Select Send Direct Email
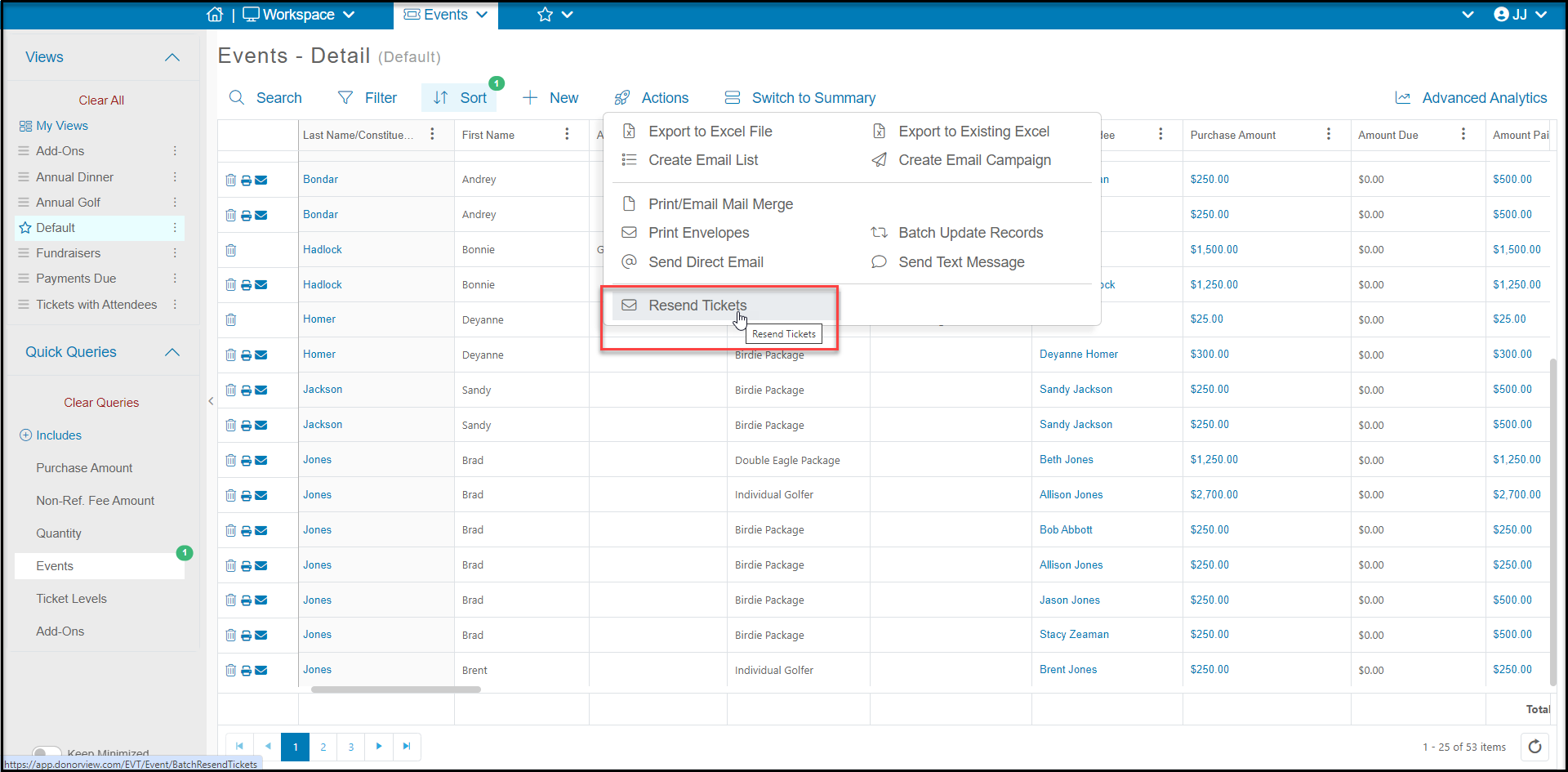 [x=693, y=262]
